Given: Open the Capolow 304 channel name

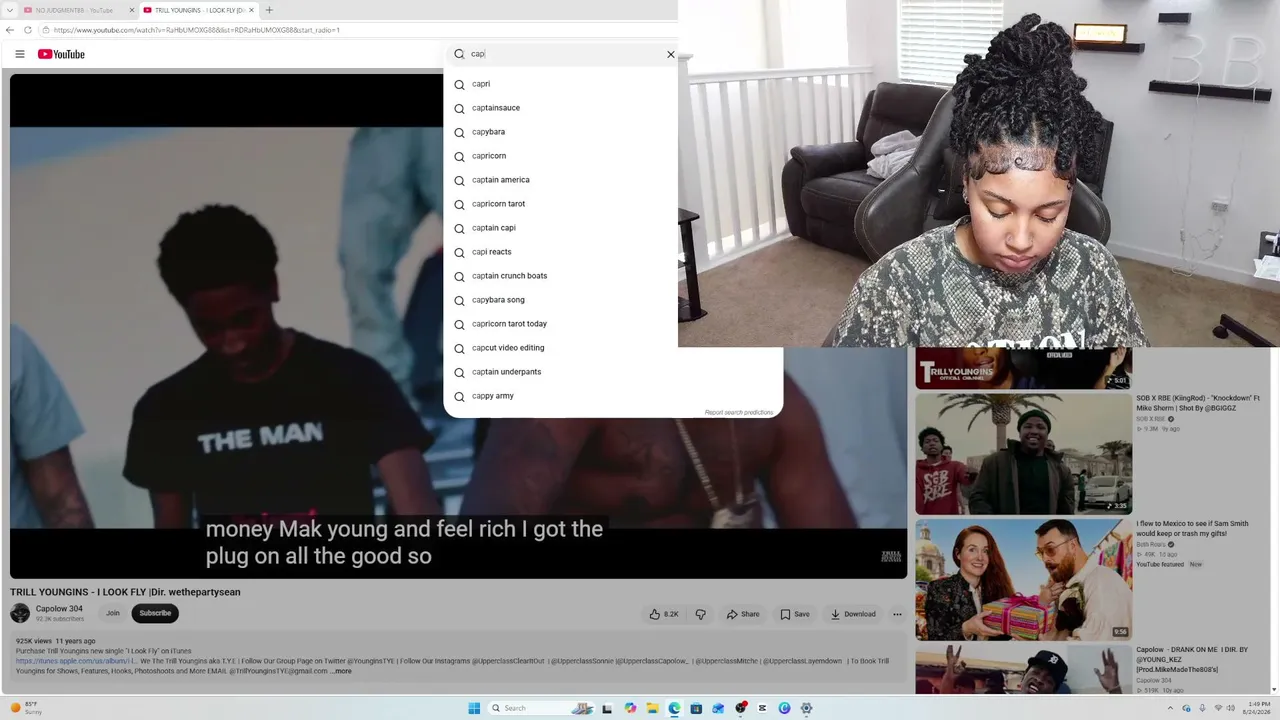Looking at the screenshot, I should (59, 609).
